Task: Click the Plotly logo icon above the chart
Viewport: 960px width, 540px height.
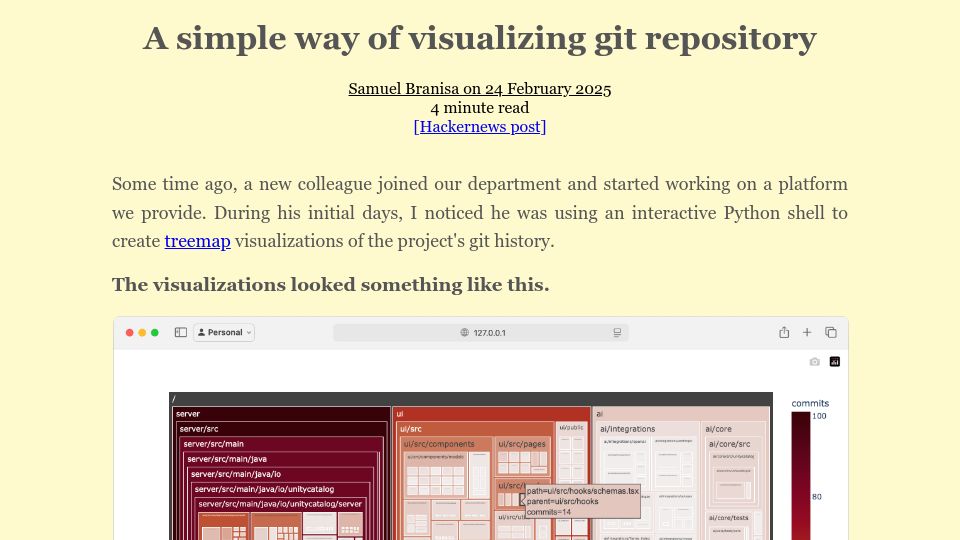Action: click(834, 362)
